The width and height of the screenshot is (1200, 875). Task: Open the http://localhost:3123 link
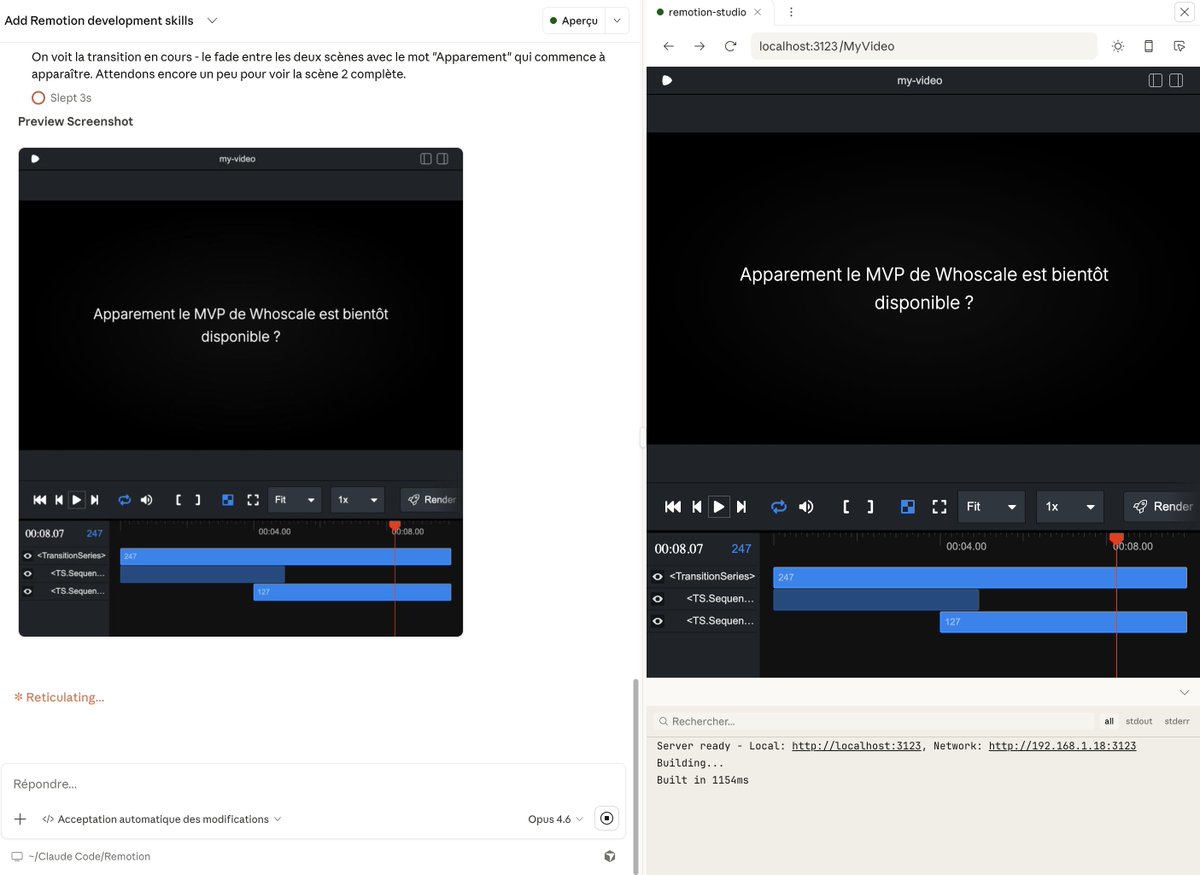coord(856,746)
